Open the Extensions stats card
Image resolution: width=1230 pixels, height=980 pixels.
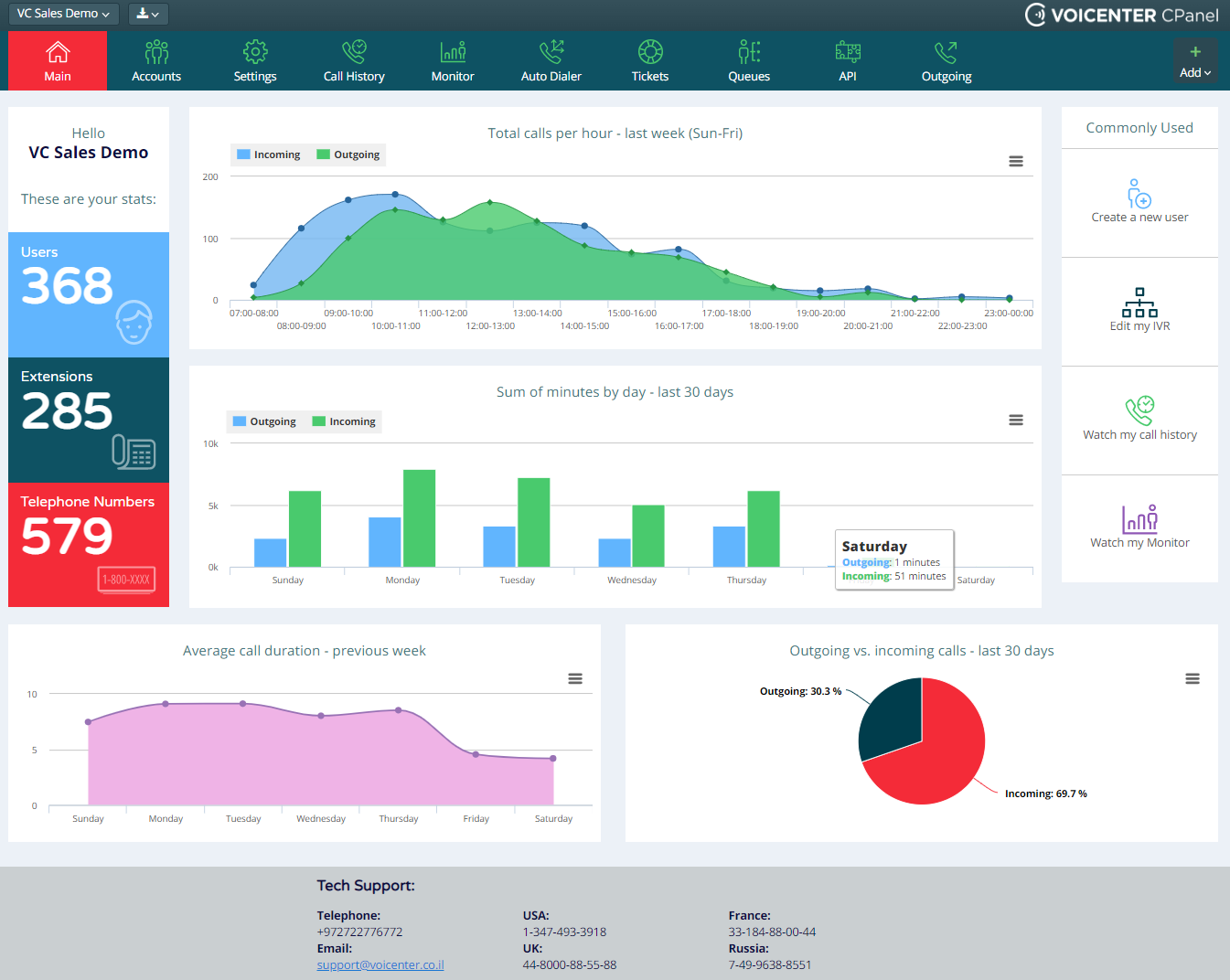(89, 420)
